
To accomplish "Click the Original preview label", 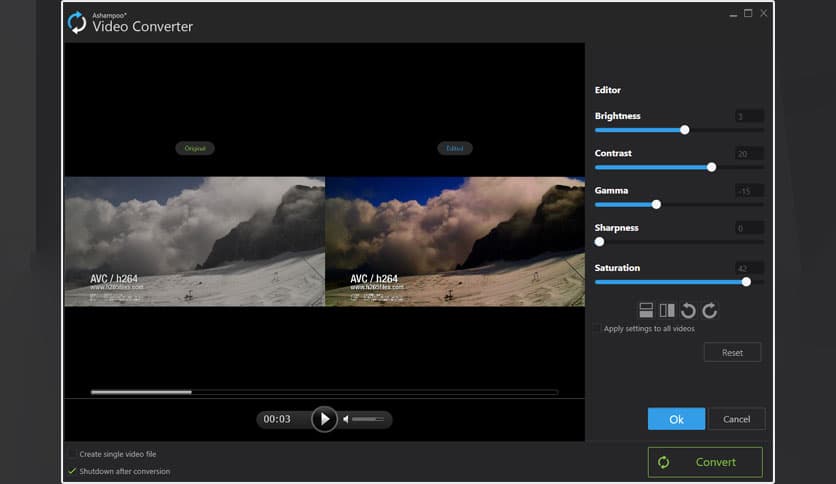I will tap(195, 148).
